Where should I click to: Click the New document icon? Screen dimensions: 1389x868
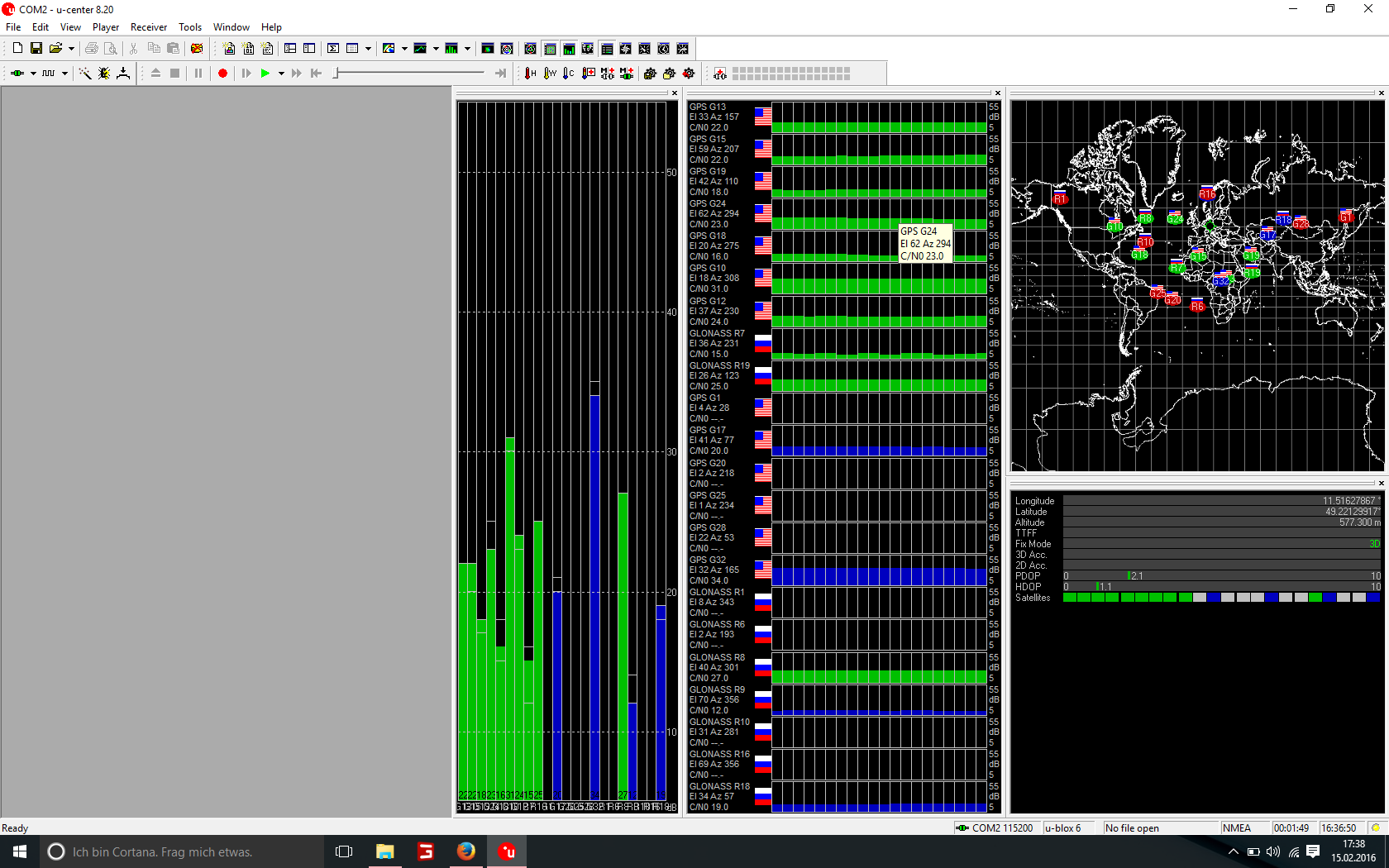(17, 49)
